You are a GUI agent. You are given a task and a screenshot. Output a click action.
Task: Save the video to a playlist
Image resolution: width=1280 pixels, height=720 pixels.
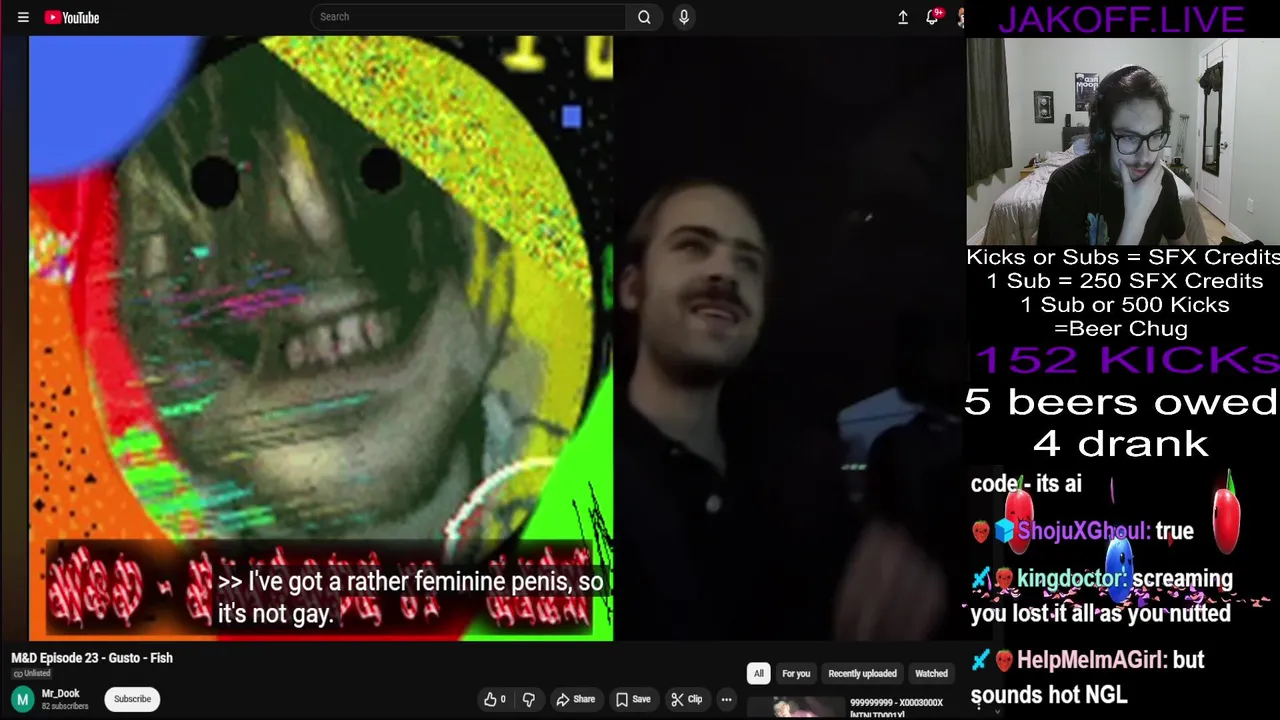(x=633, y=699)
